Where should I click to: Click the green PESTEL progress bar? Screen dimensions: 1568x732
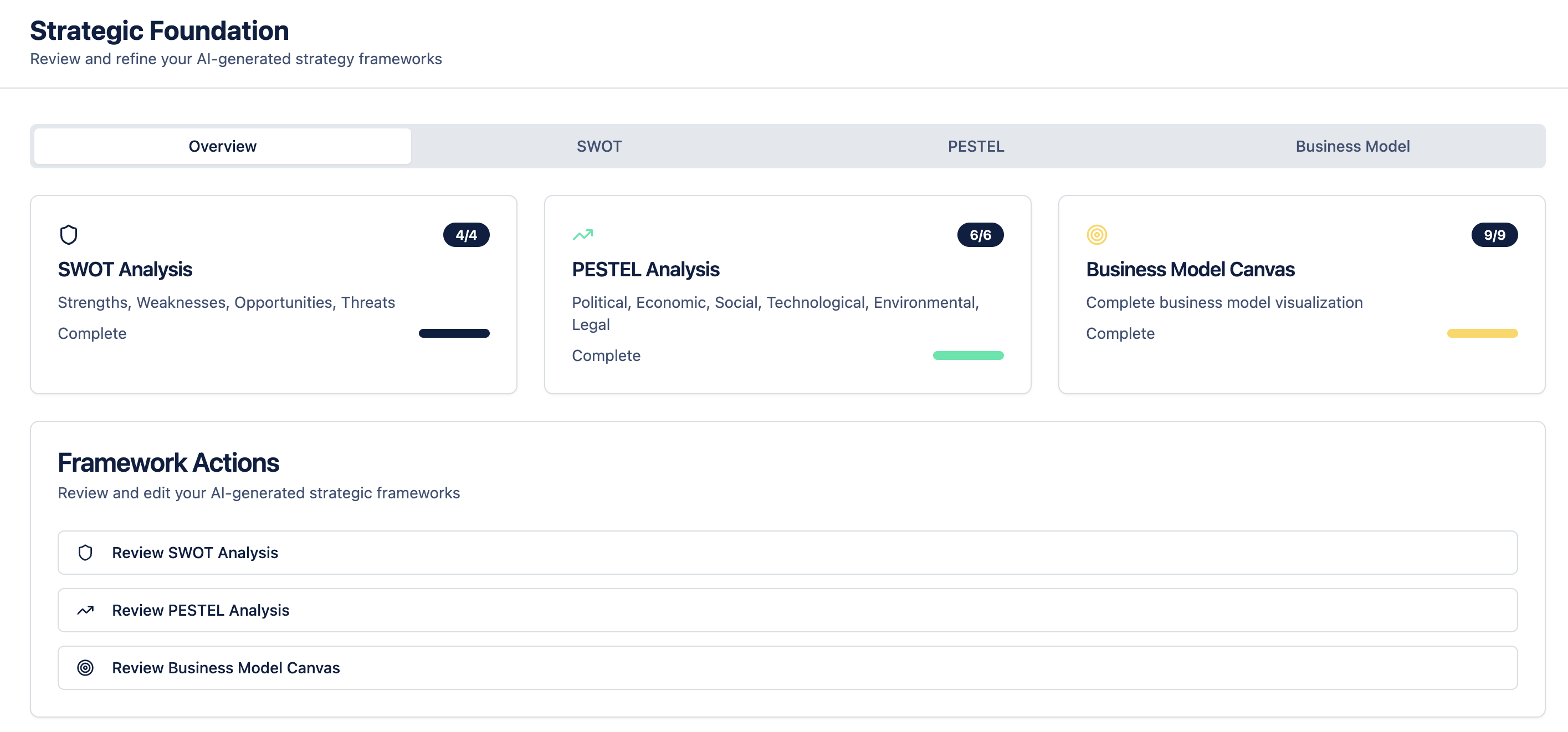967,355
